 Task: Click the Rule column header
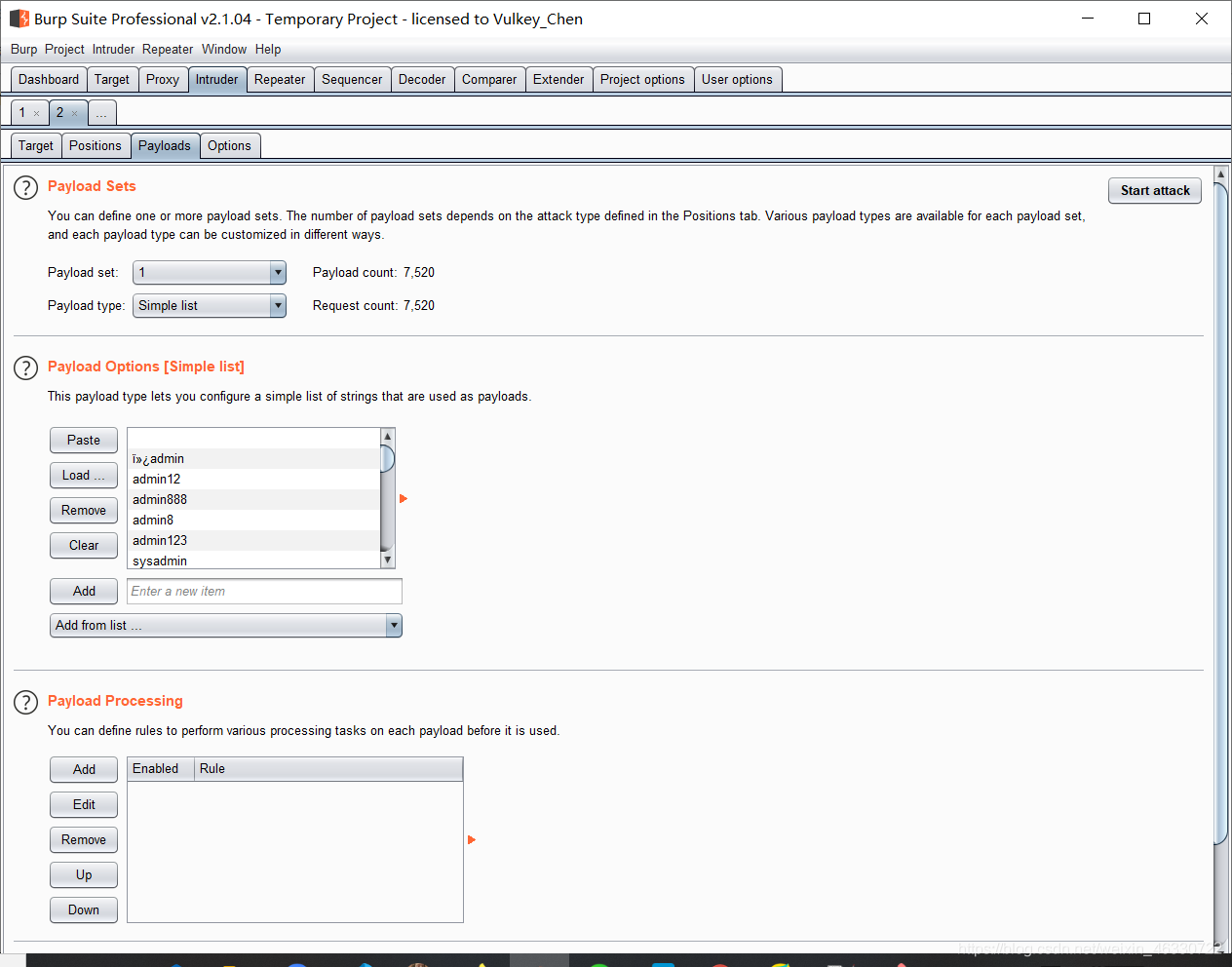(x=328, y=769)
